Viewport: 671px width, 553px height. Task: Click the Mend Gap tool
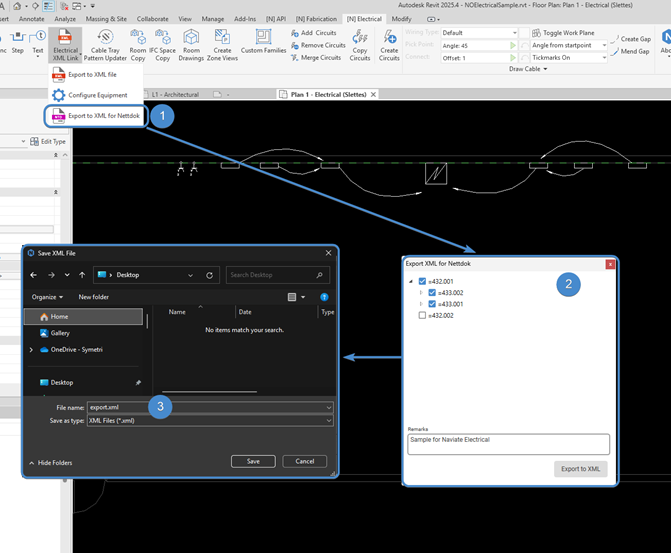pyautogui.click(x=630, y=51)
